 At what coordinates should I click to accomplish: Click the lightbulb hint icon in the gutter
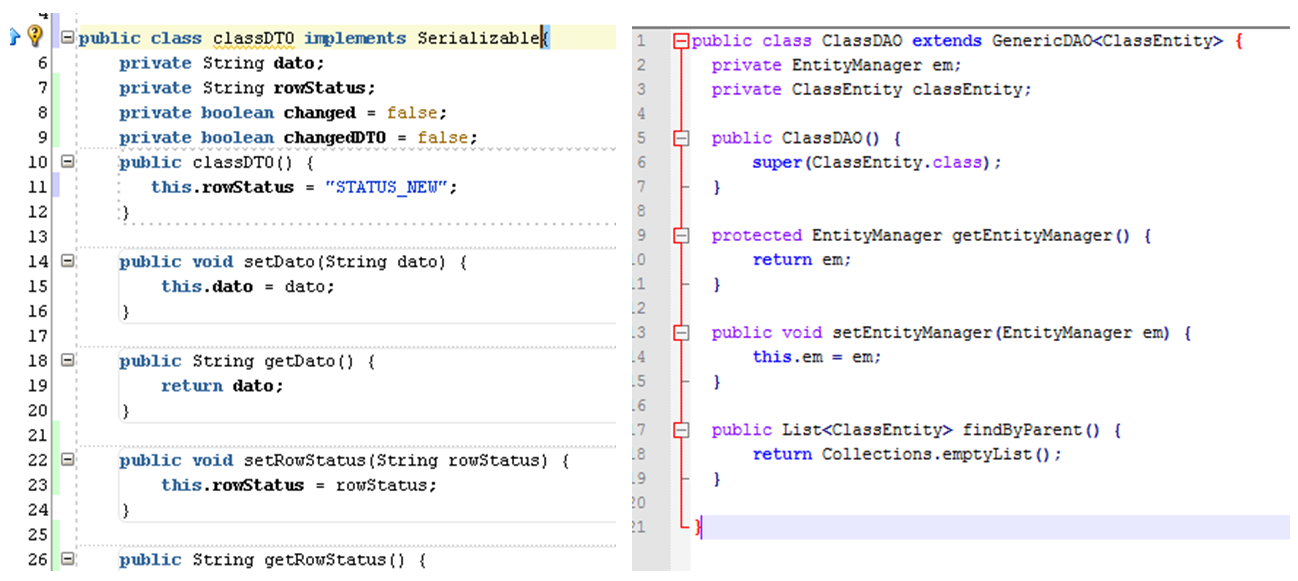pyautogui.click(x=33, y=36)
